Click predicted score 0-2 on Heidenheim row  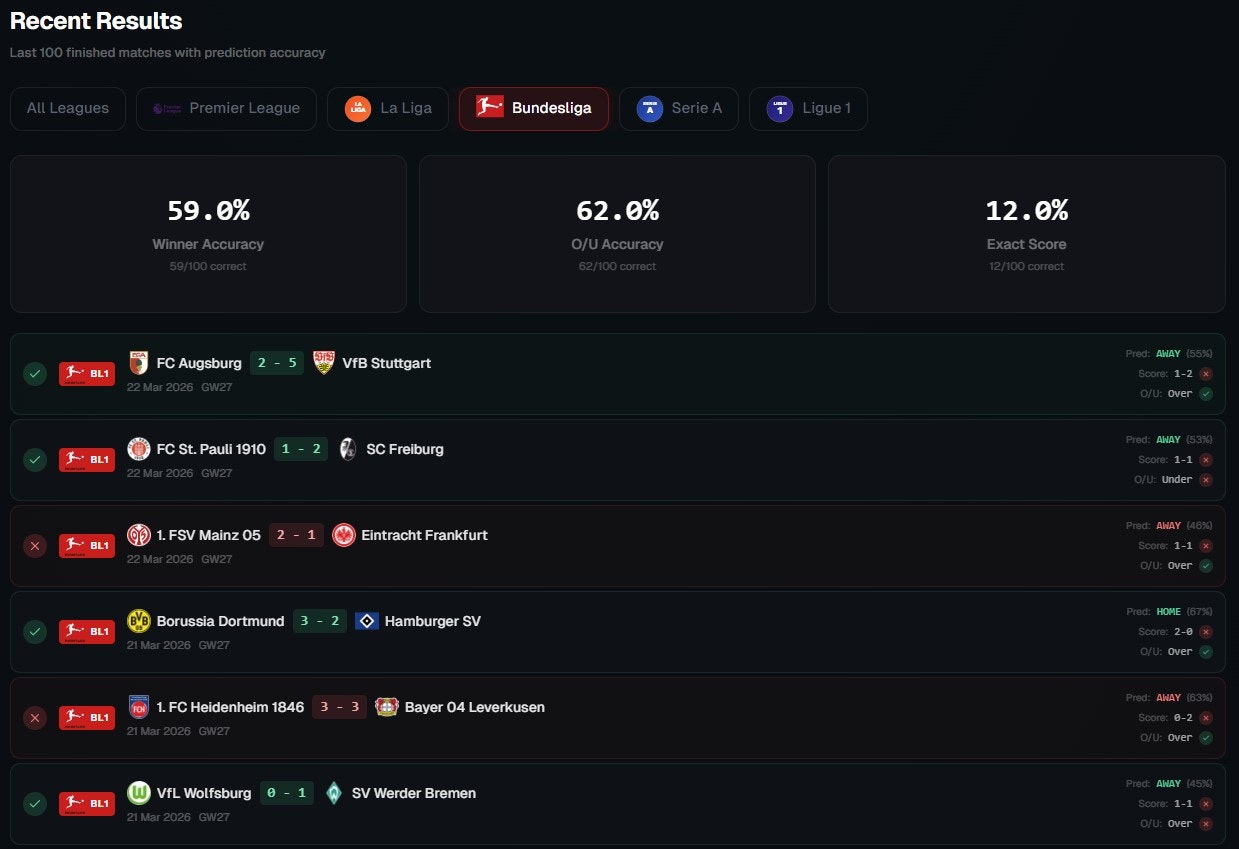click(x=1183, y=717)
